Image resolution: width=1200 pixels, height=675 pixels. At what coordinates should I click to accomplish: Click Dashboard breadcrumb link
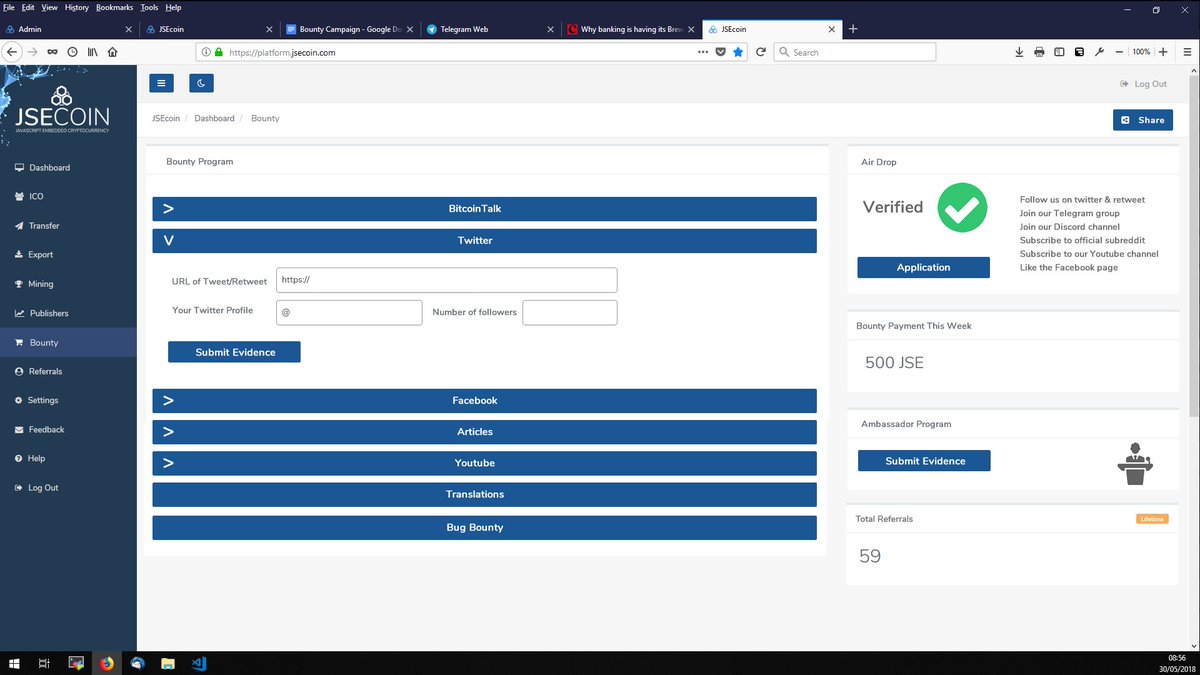(x=214, y=118)
